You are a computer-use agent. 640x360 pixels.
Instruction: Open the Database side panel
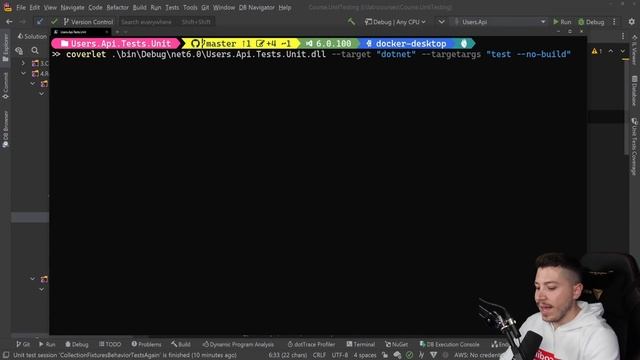pos(635,91)
